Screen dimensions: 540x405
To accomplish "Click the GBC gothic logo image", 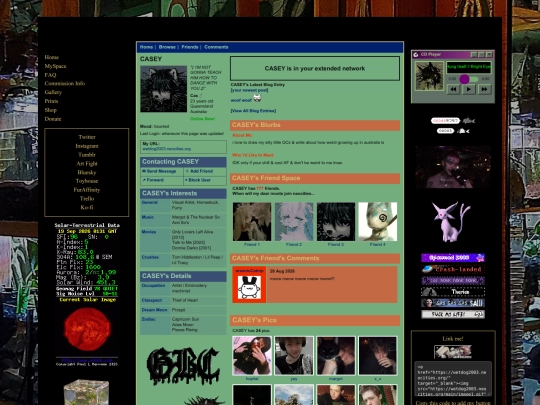I will [x=183, y=366].
